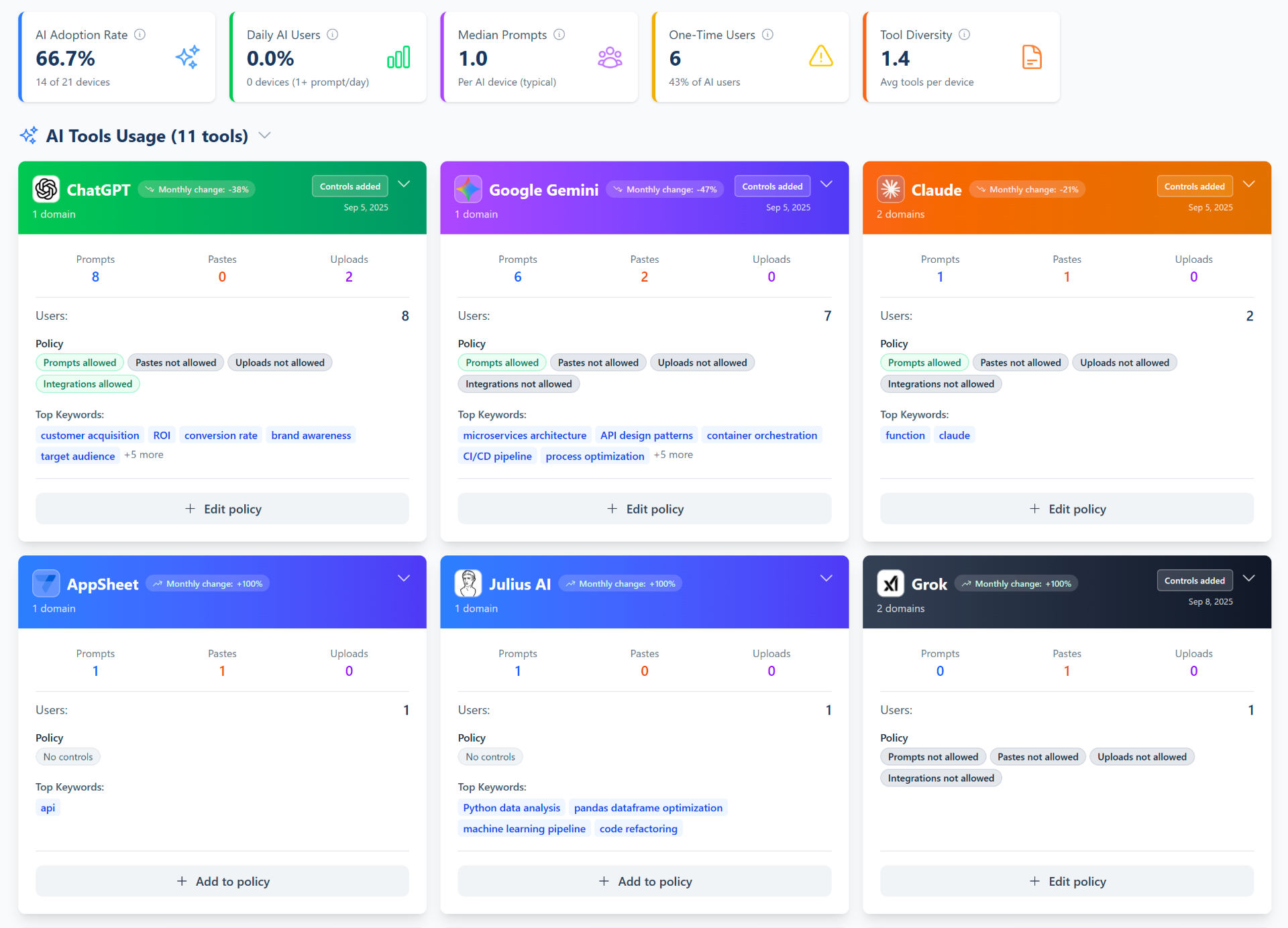The image size is (1288, 928).
Task: Click keyword brand awareness
Action: coord(311,435)
